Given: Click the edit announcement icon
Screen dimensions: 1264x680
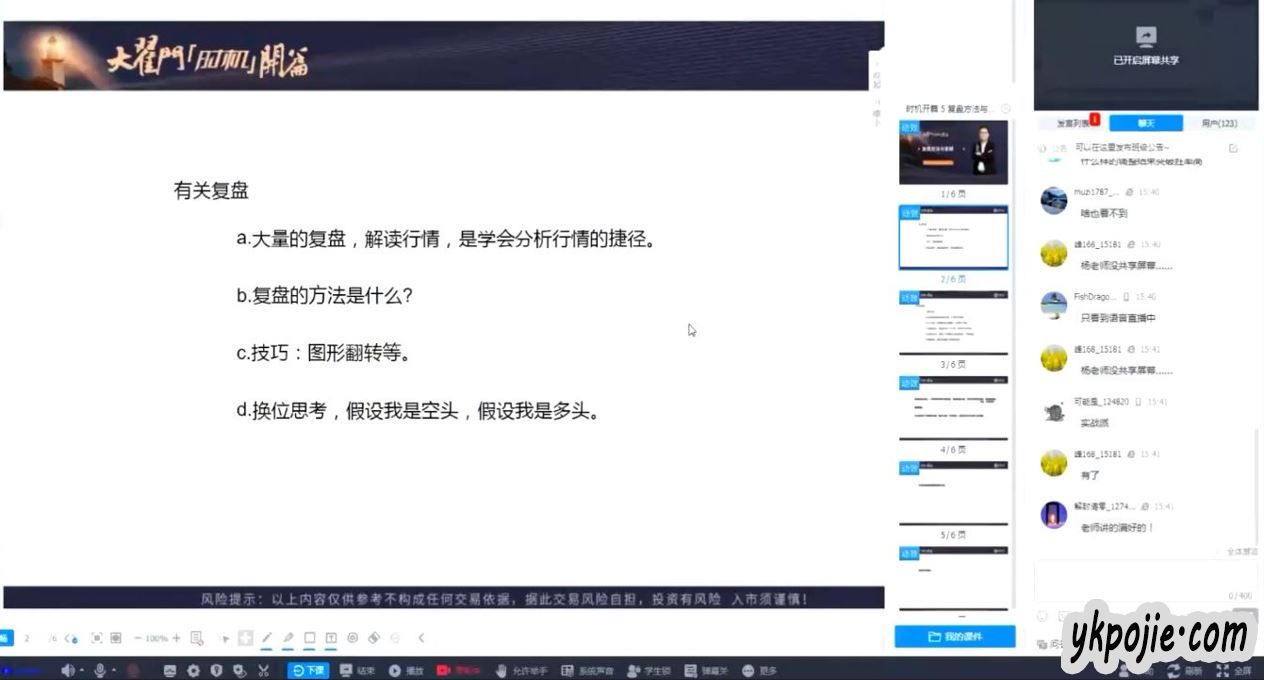Looking at the screenshot, I should pyautogui.click(x=1233, y=148).
